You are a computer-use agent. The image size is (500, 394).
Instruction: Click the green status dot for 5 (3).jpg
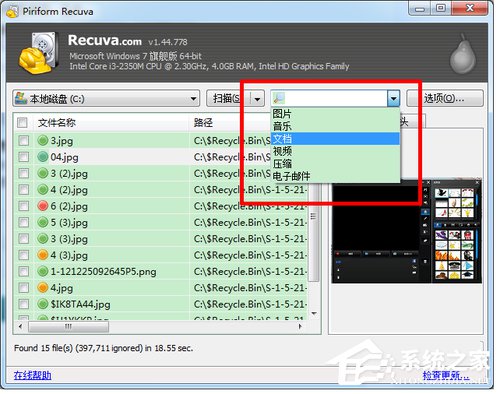coord(43,222)
